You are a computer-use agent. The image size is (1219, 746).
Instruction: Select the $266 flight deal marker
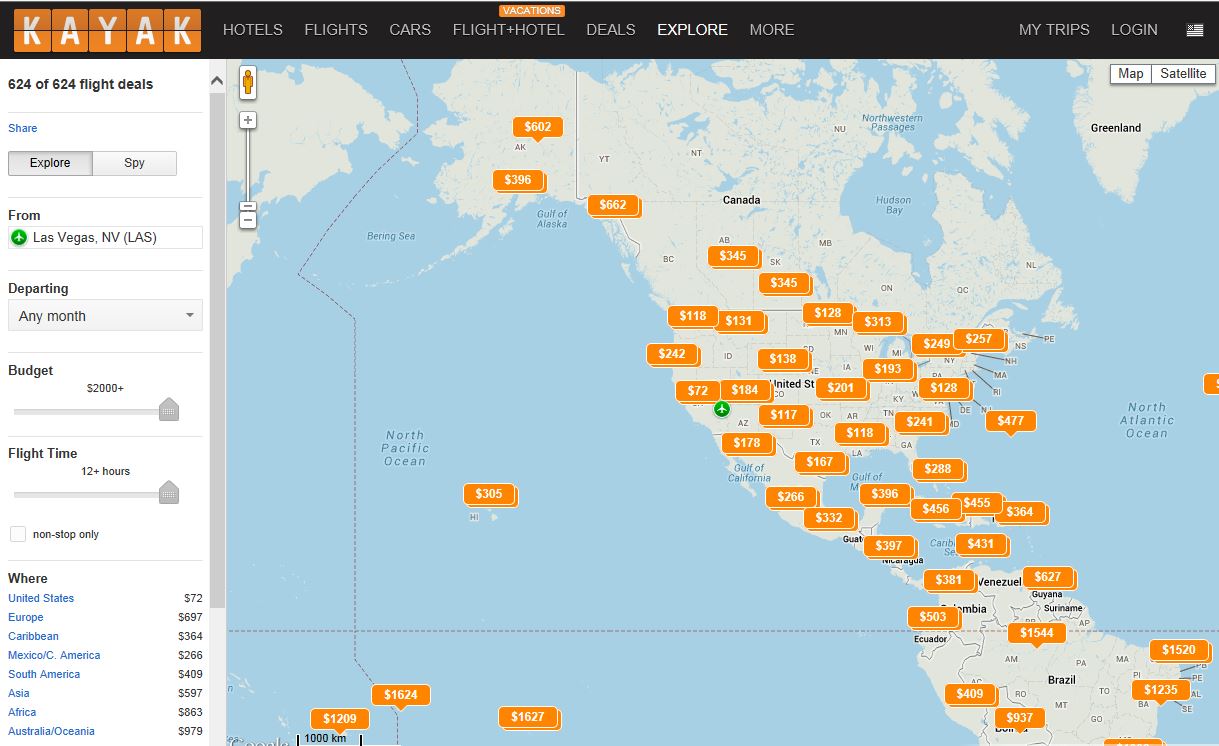791,497
